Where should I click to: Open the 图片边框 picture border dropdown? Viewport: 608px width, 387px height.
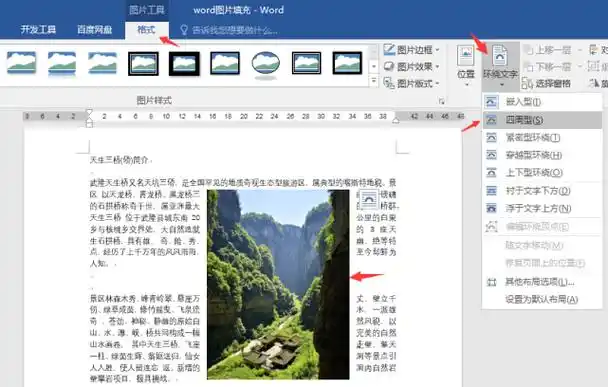pyautogui.click(x=412, y=50)
